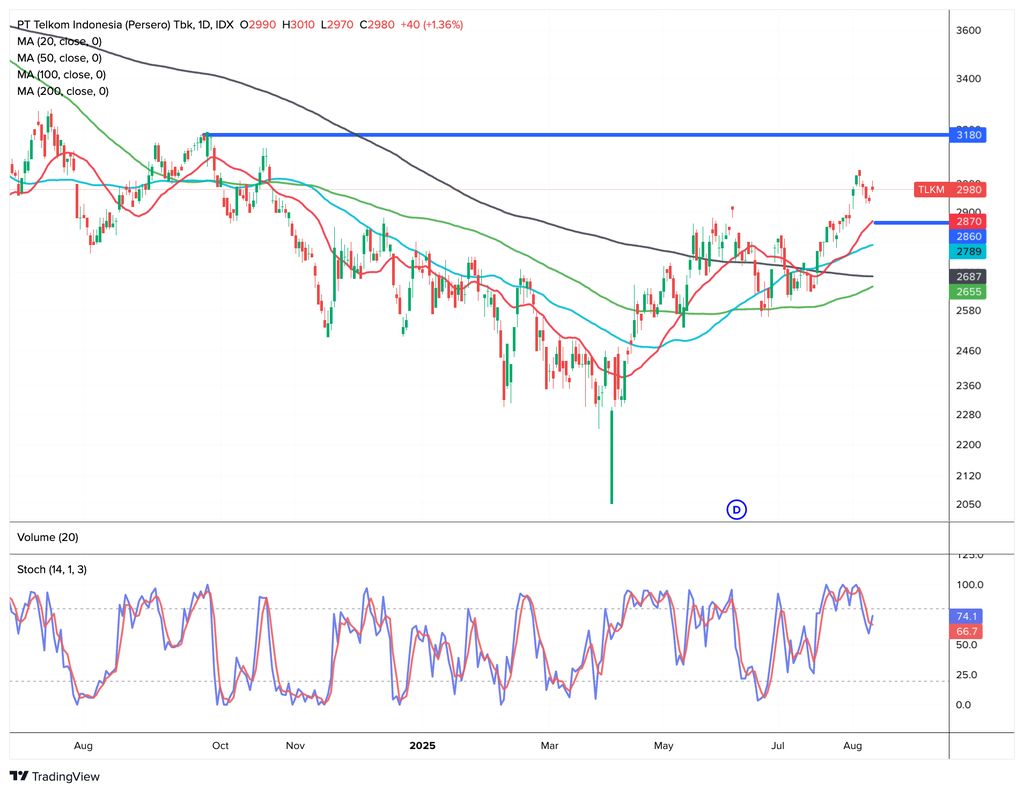Select the MA (50, close, 0) indicator label
This screenshot has width=1024, height=793.
tap(59, 58)
